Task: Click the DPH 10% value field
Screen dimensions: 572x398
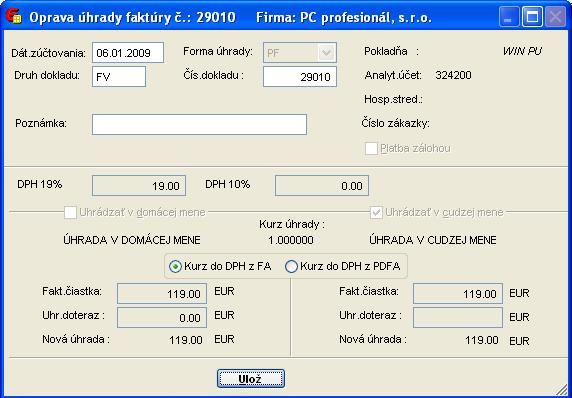Action: coord(322,186)
